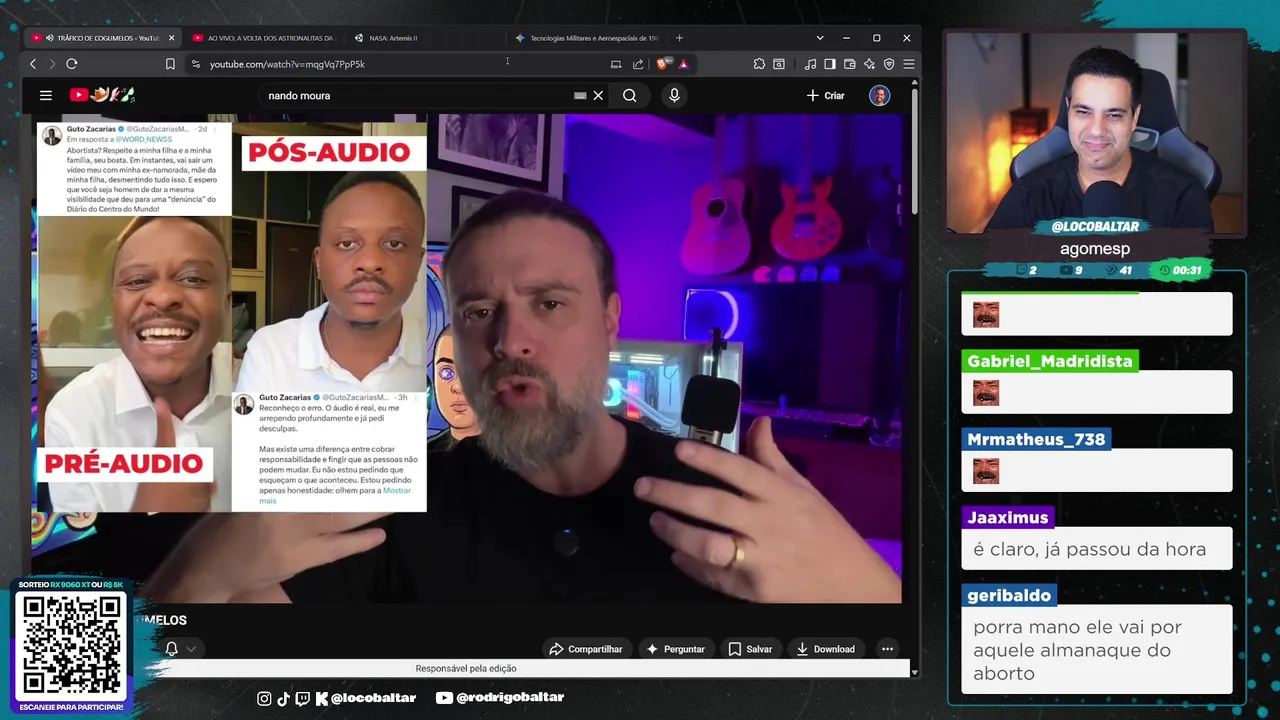Screen dimensions: 1280x720
Task: Click the Perguntar ask button
Action: 675,649
